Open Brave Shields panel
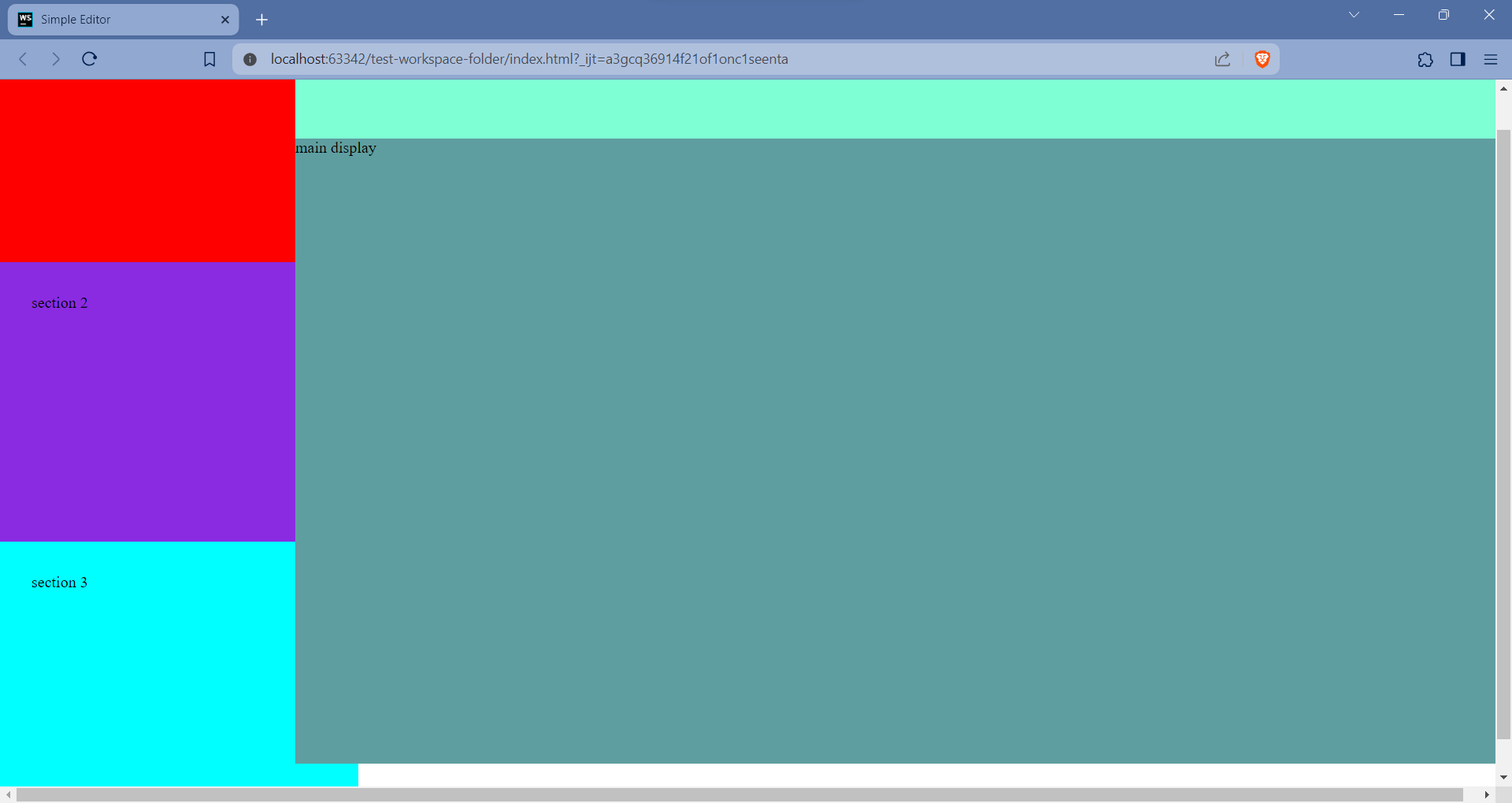 click(1262, 59)
